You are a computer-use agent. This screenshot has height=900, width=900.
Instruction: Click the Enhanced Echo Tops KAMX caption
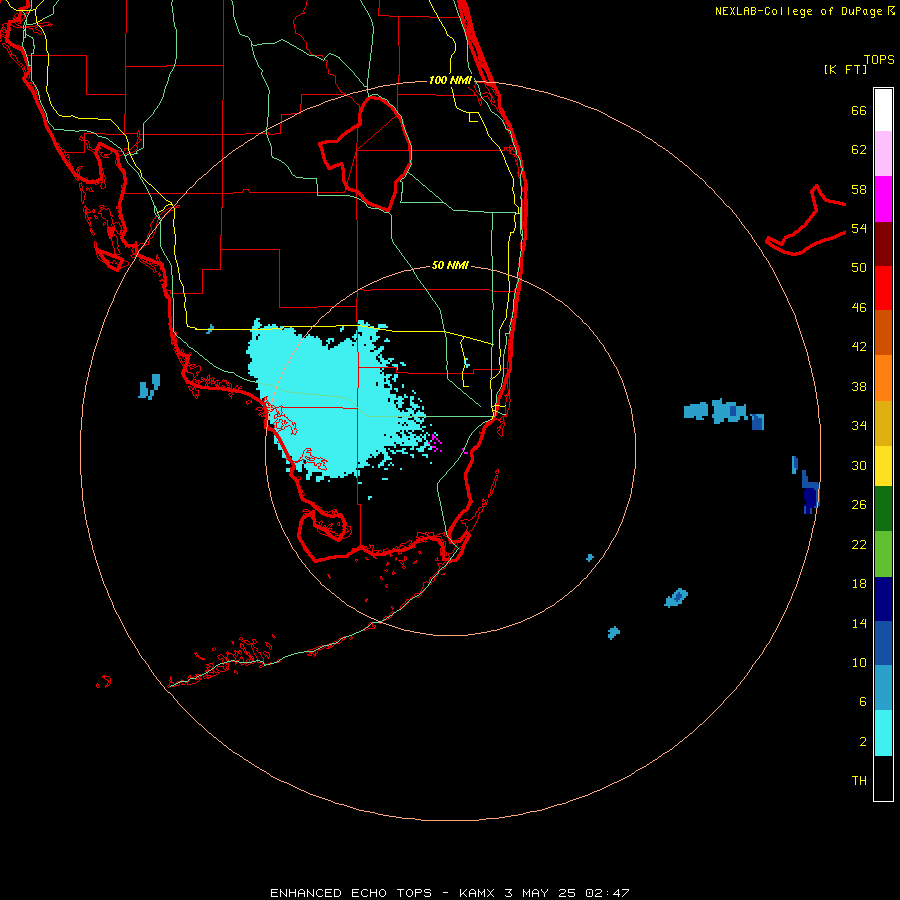point(449,893)
